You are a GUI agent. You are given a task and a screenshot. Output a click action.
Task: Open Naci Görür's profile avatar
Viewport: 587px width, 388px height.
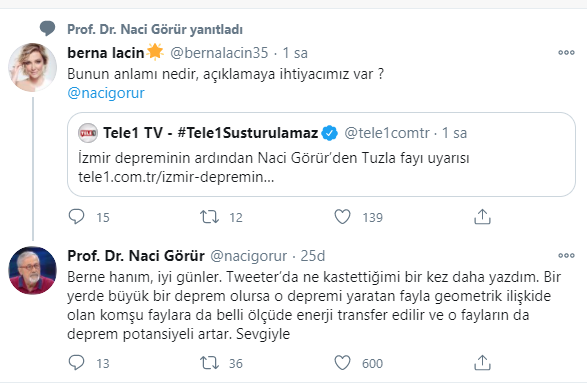pos(33,270)
